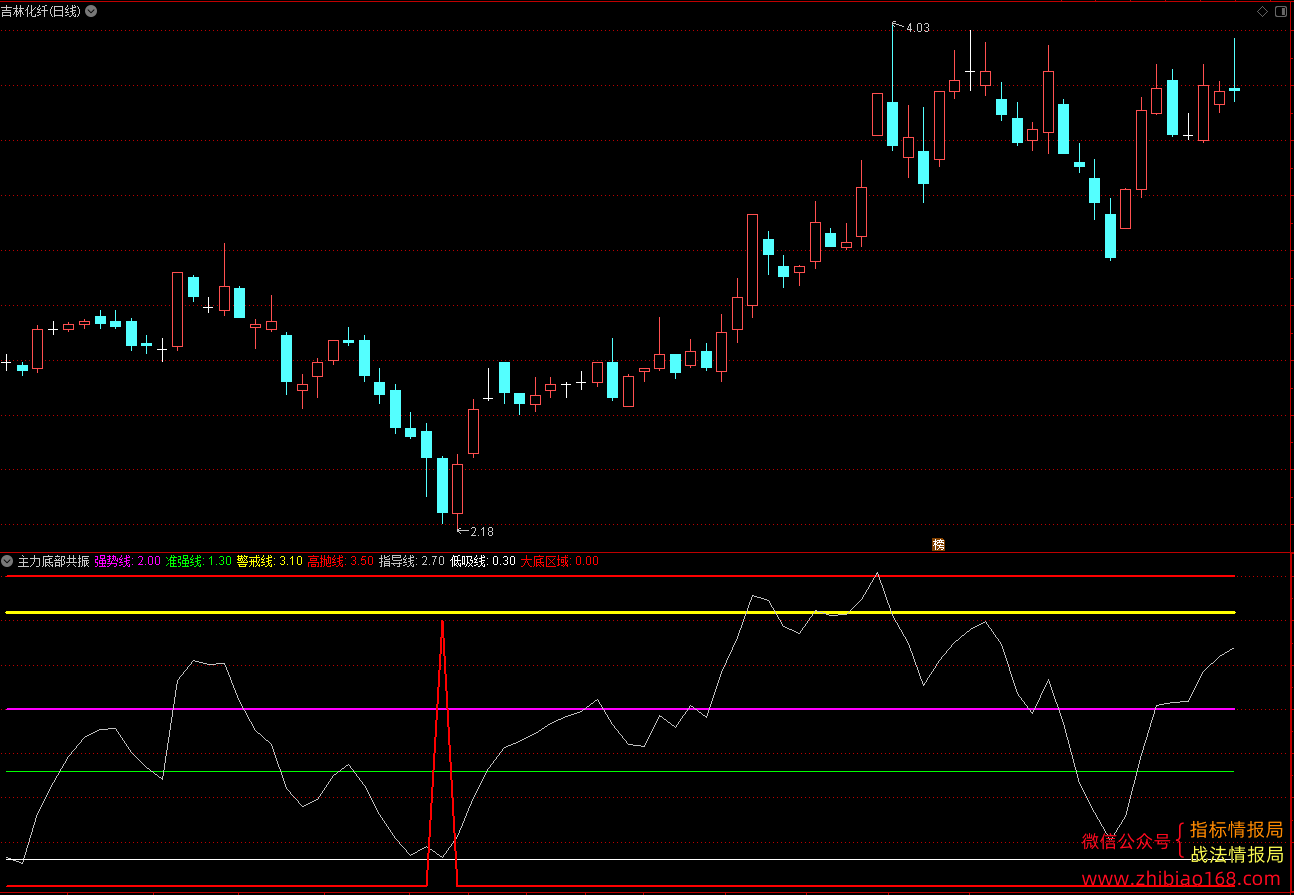The height and width of the screenshot is (895, 1294).
Task: Click the orange 榜 marker below the chart
Action: coord(938,545)
